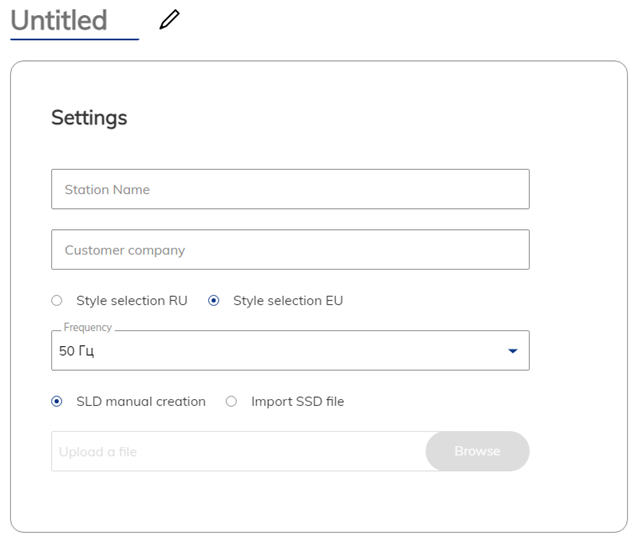Screen dimensions: 638x542
Task: Click the Settings heading
Action: point(89,118)
